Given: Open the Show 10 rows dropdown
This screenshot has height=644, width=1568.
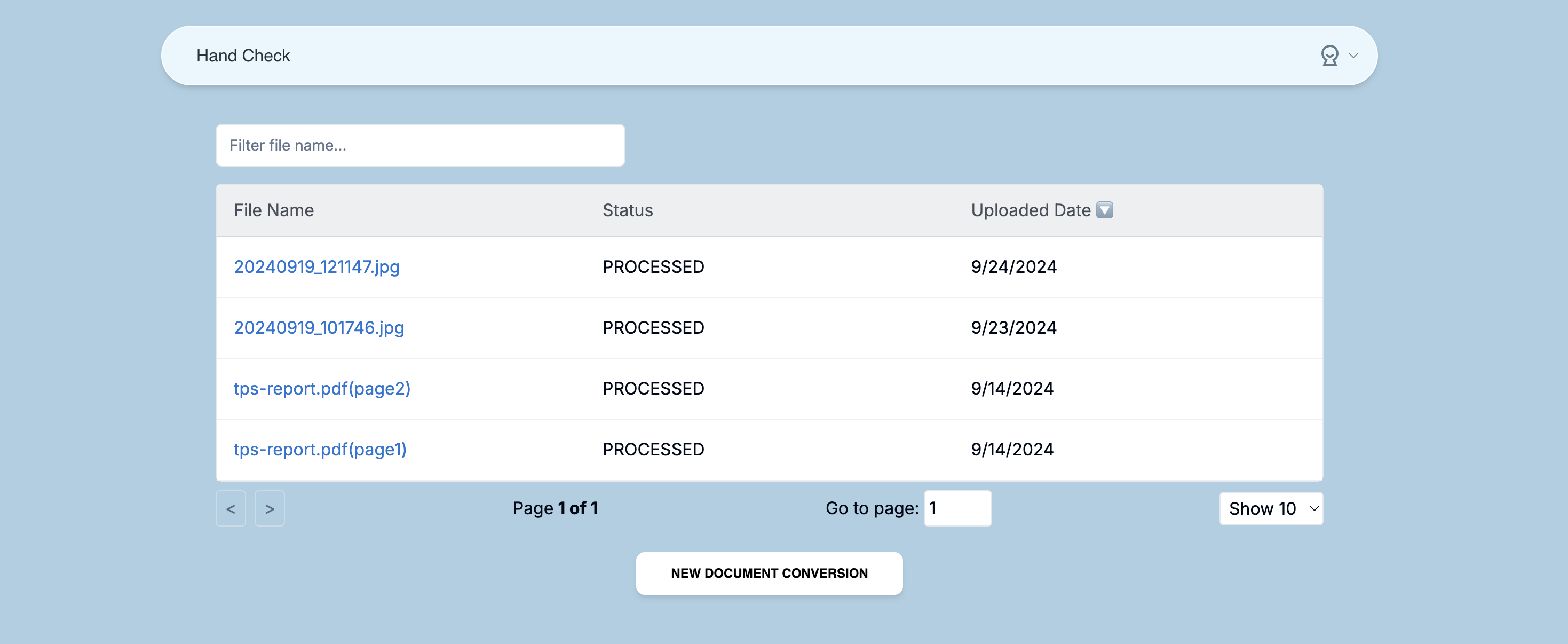Looking at the screenshot, I should (1271, 508).
